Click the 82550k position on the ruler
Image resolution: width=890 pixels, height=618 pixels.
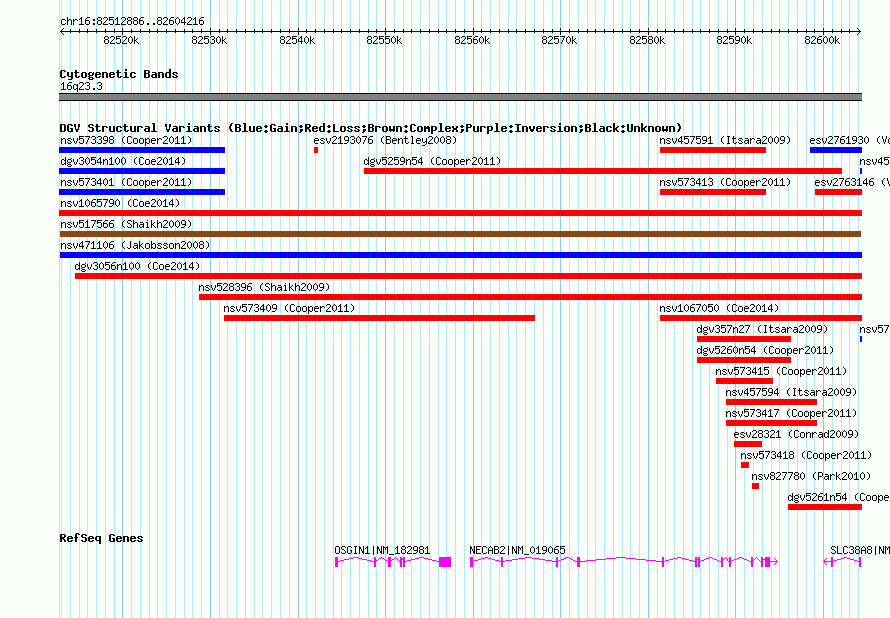click(x=384, y=40)
